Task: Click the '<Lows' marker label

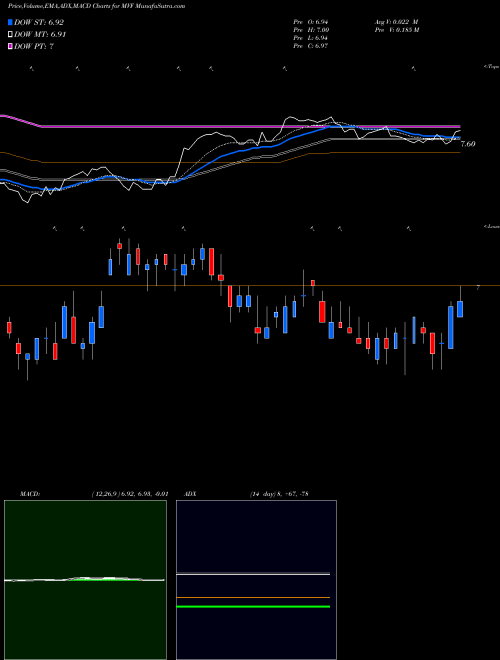Action: click(492, 226)
